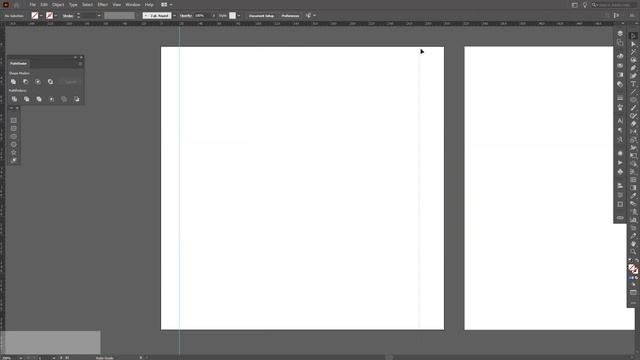Click the Outline pathfinder icon
The image size is (640, 360).
(x=64, y=99)
